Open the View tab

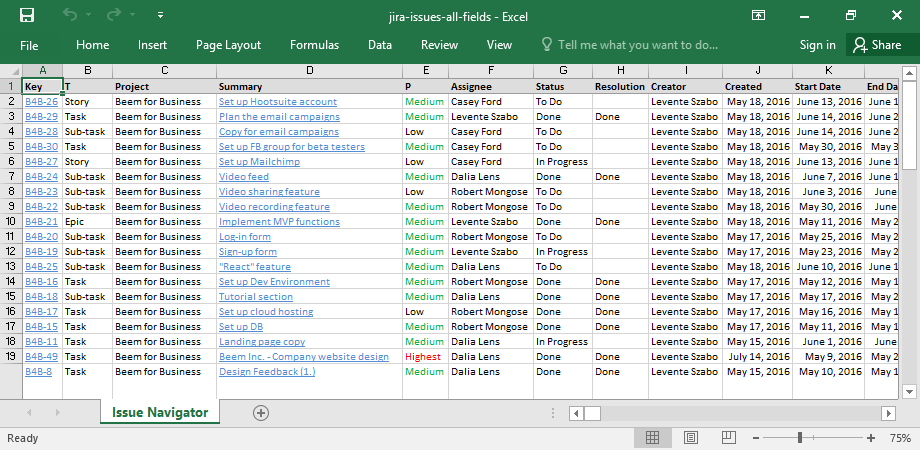point(499,45)
